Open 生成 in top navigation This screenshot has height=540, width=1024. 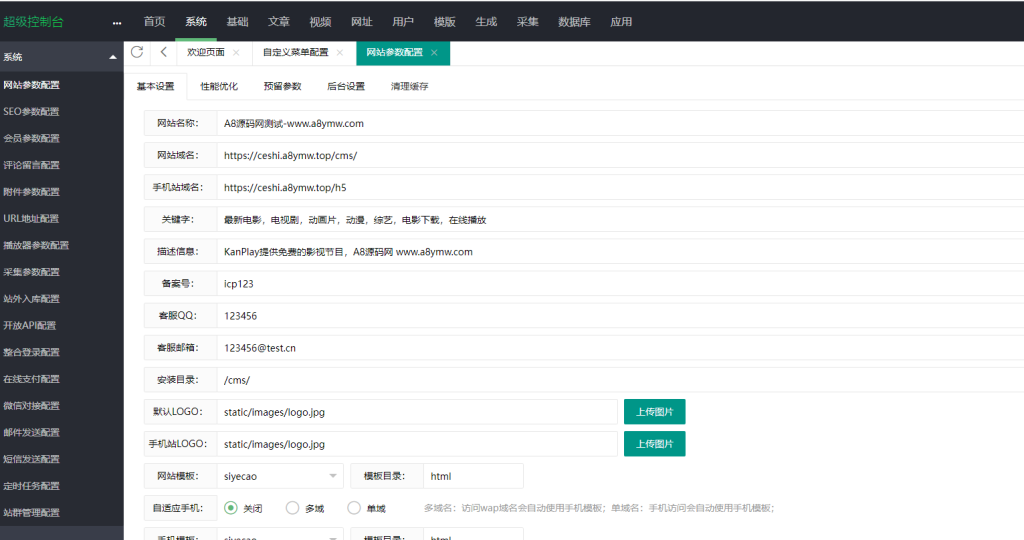coord(486,22)
